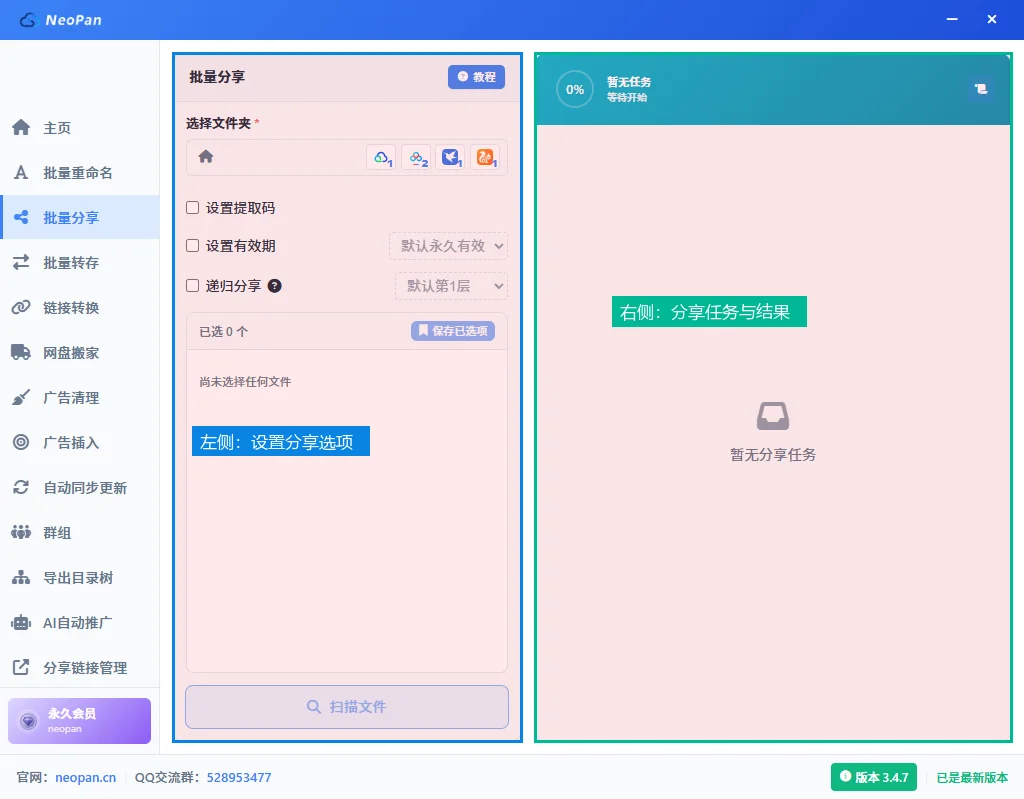
Task: Open 批量重命名 batch rename in sidebar
Action: pos(80,172)
